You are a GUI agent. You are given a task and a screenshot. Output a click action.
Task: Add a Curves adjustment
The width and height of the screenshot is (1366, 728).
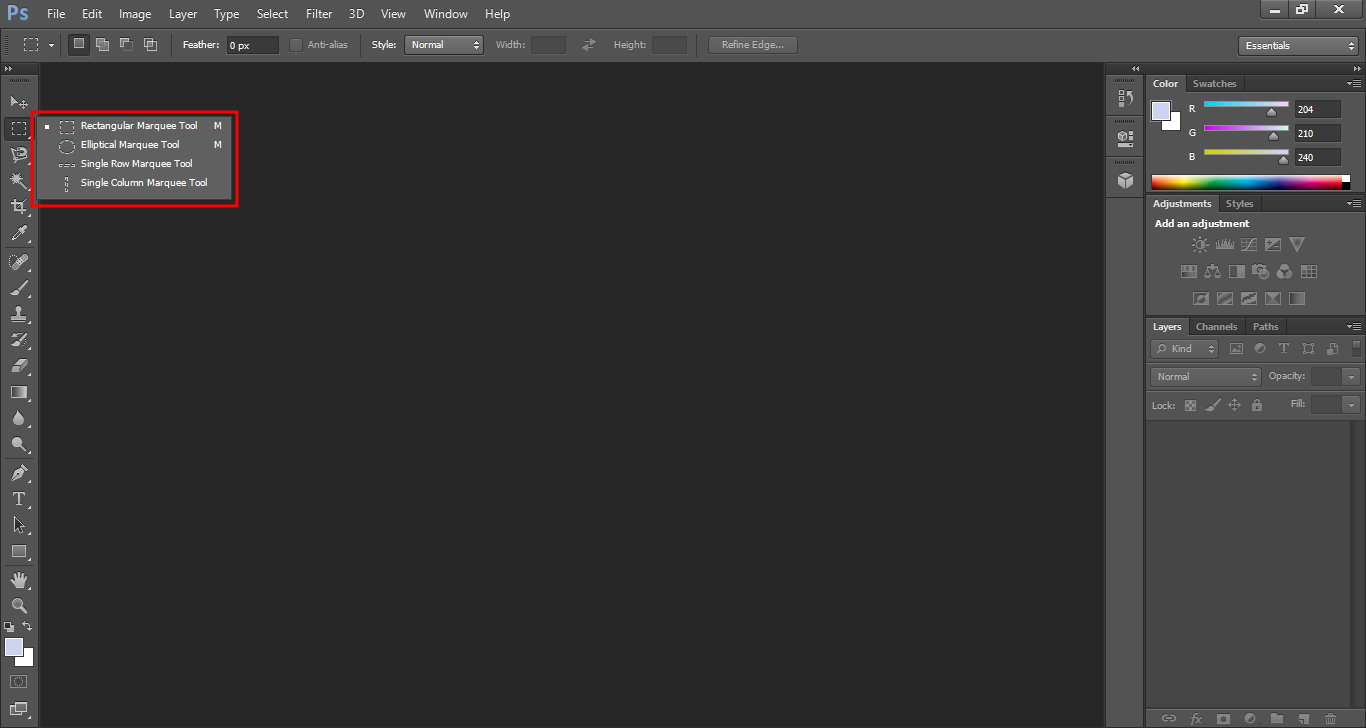tap(1248, 244)
